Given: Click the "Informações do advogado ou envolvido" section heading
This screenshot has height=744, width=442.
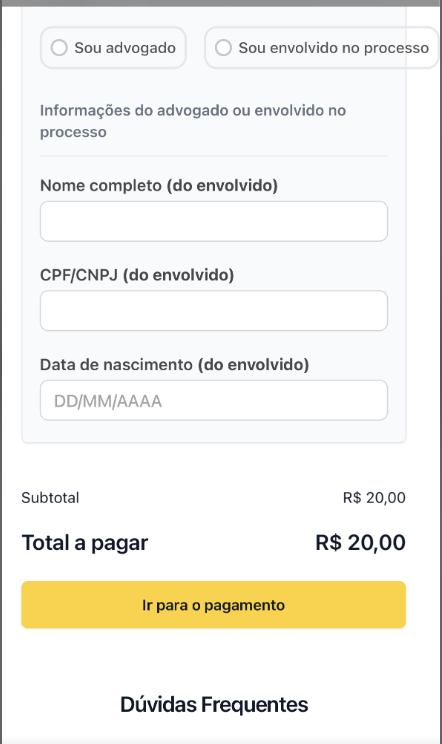Looking at the screenshot, I should 193,121.
